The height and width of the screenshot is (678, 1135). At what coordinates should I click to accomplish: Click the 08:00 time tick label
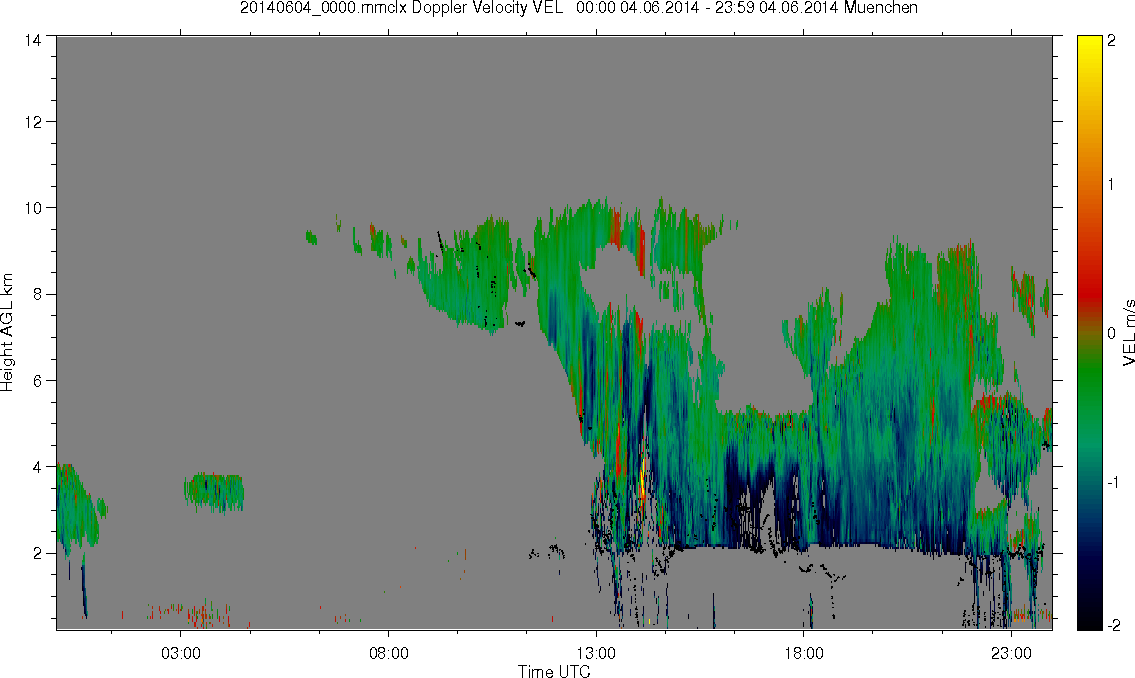(389, 653)
